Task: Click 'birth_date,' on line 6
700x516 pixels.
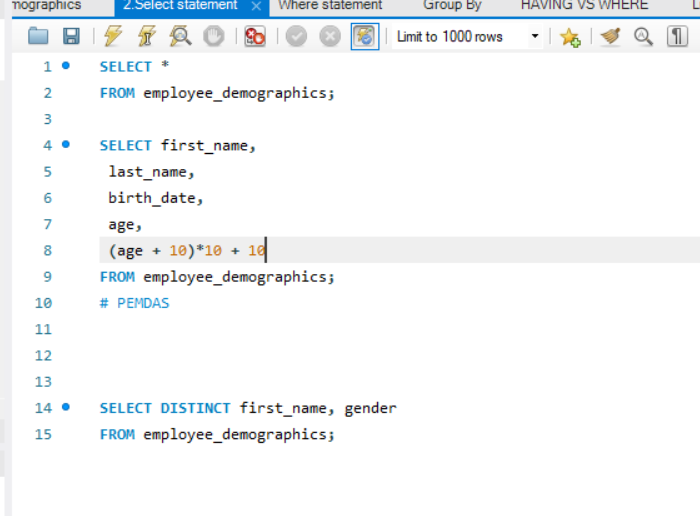Action: [156, 198]
